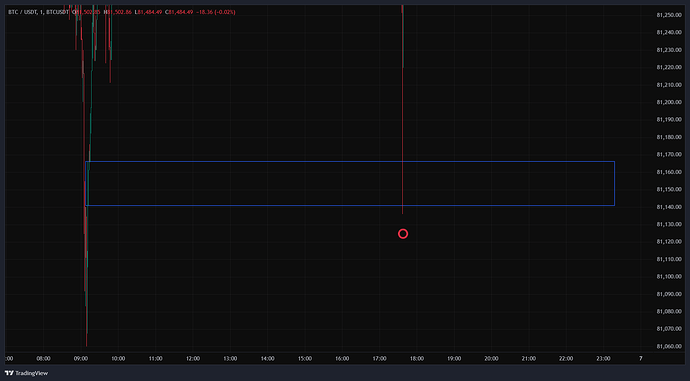Screen dimensions: 690x381
Task: Click the change value -18.36 (-0.02%)
Action: click(216, 12)
